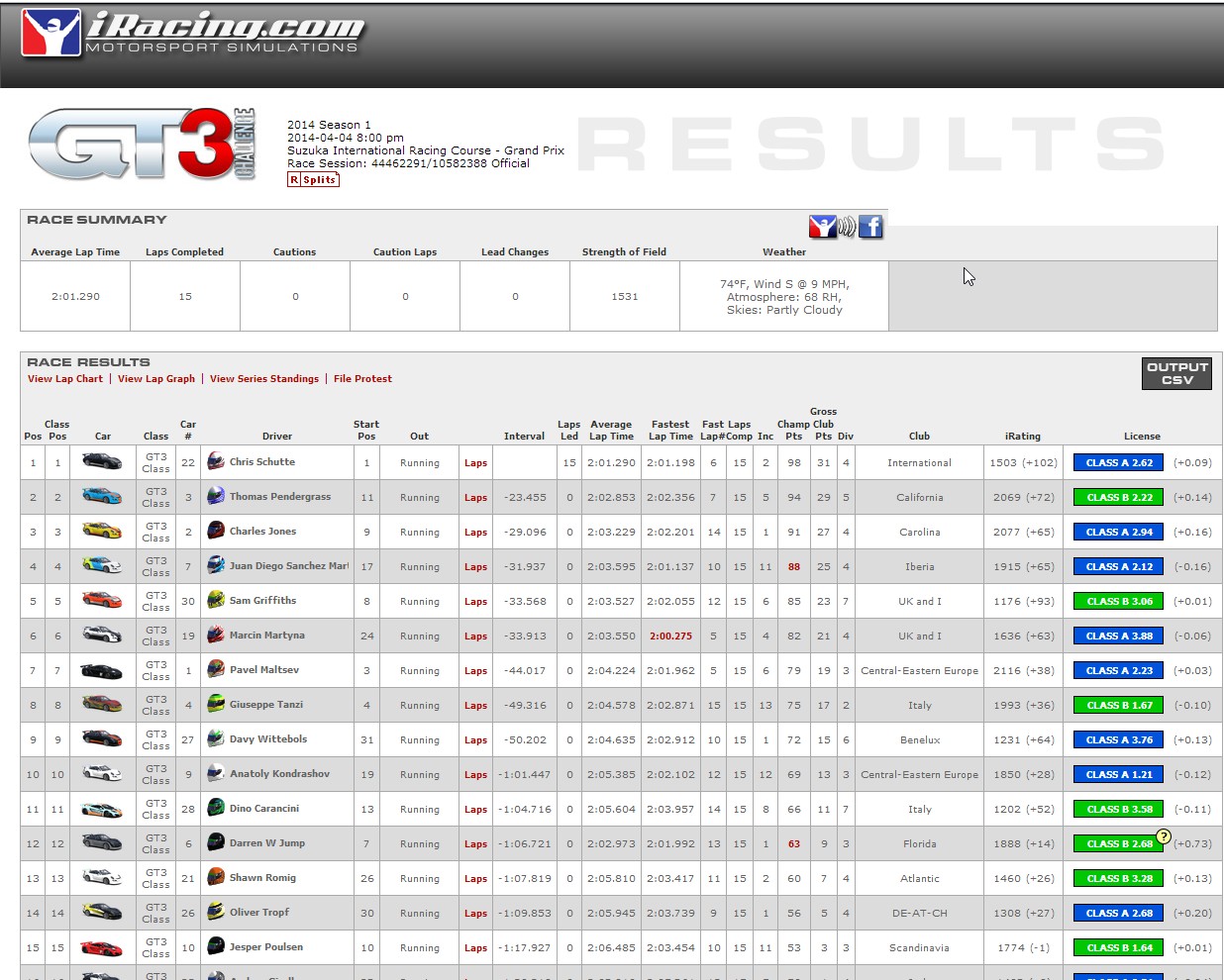
Task: Open the View Lap Chart link
Action: tap(65, 378)
